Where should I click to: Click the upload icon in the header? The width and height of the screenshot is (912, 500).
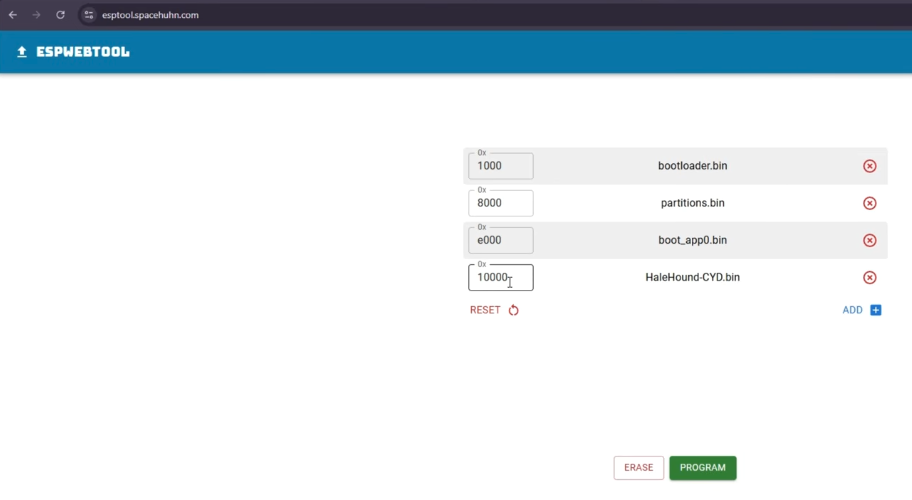coord(22,52)
